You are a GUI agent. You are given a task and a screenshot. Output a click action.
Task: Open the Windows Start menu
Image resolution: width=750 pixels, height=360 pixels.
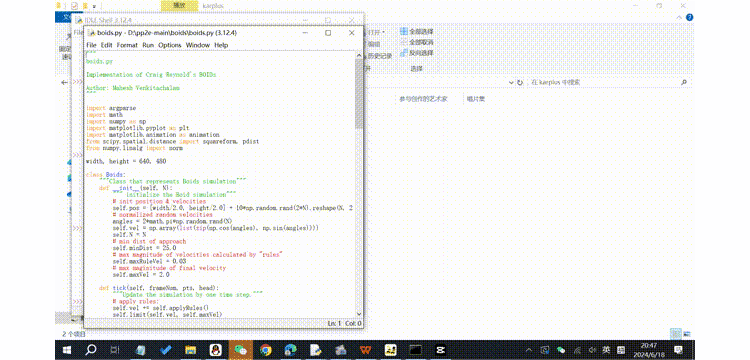pos(67,350)
